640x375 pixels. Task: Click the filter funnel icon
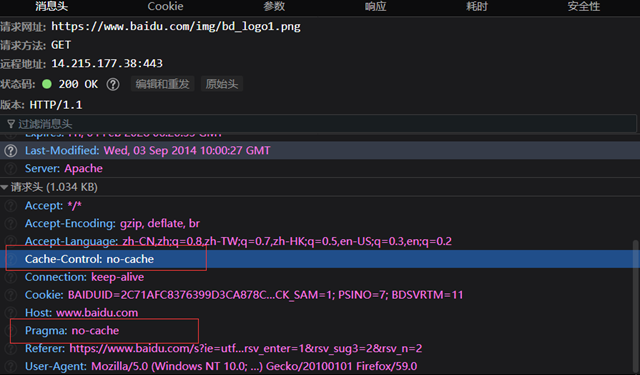click(x=11, y=124)
